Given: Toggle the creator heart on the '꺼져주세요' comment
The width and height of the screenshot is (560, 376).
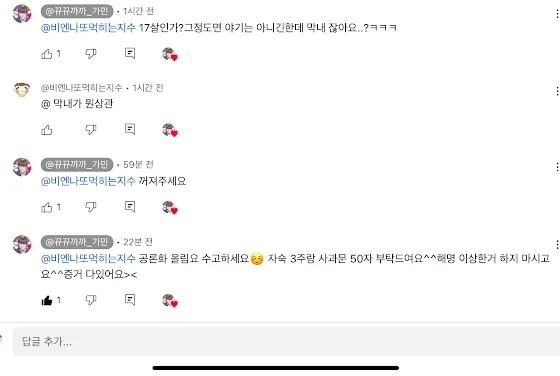Looking at the screenshot, I should tap(170, 207).
